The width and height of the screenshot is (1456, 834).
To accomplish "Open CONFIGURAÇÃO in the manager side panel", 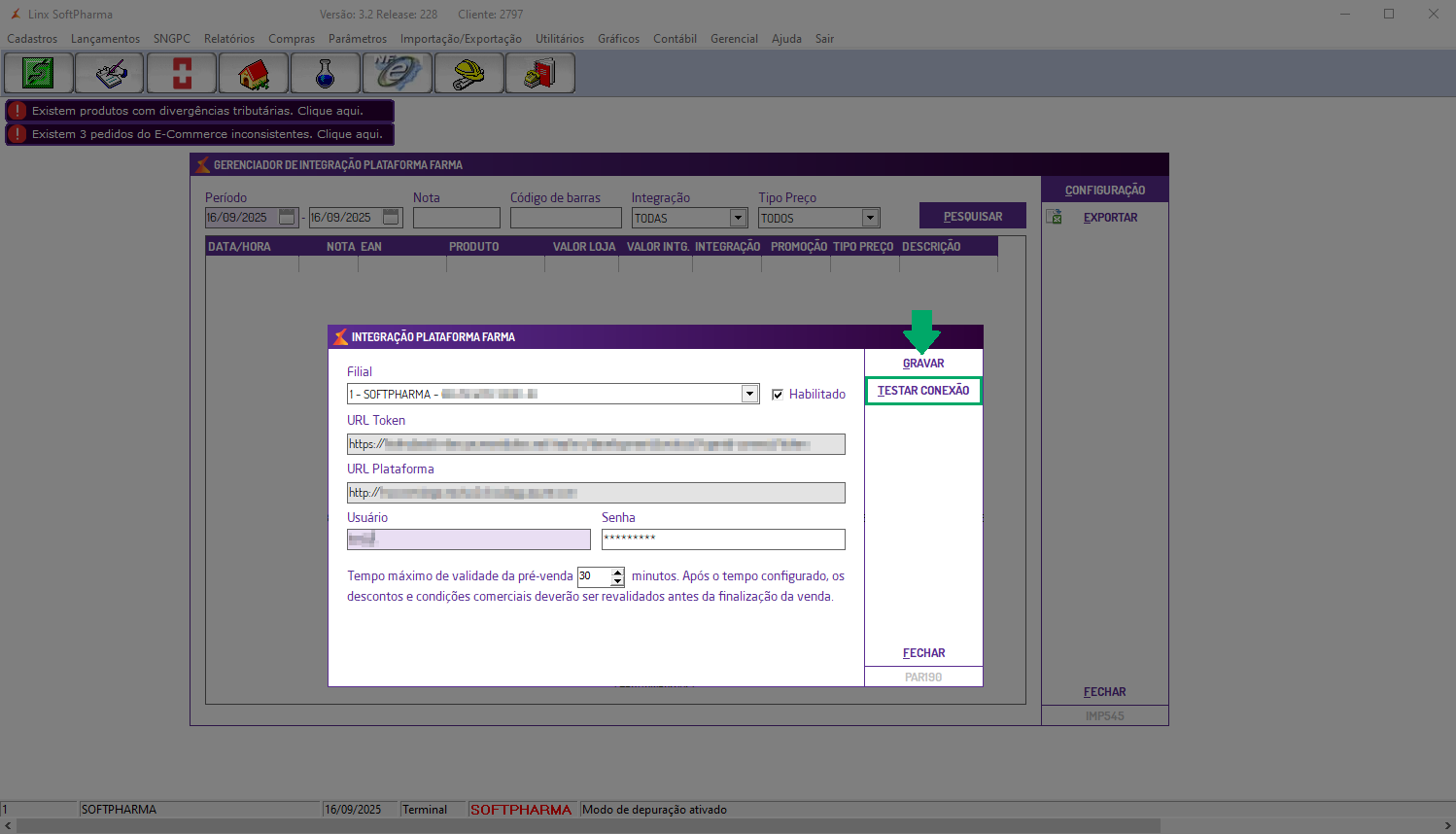I will 1105,191.
